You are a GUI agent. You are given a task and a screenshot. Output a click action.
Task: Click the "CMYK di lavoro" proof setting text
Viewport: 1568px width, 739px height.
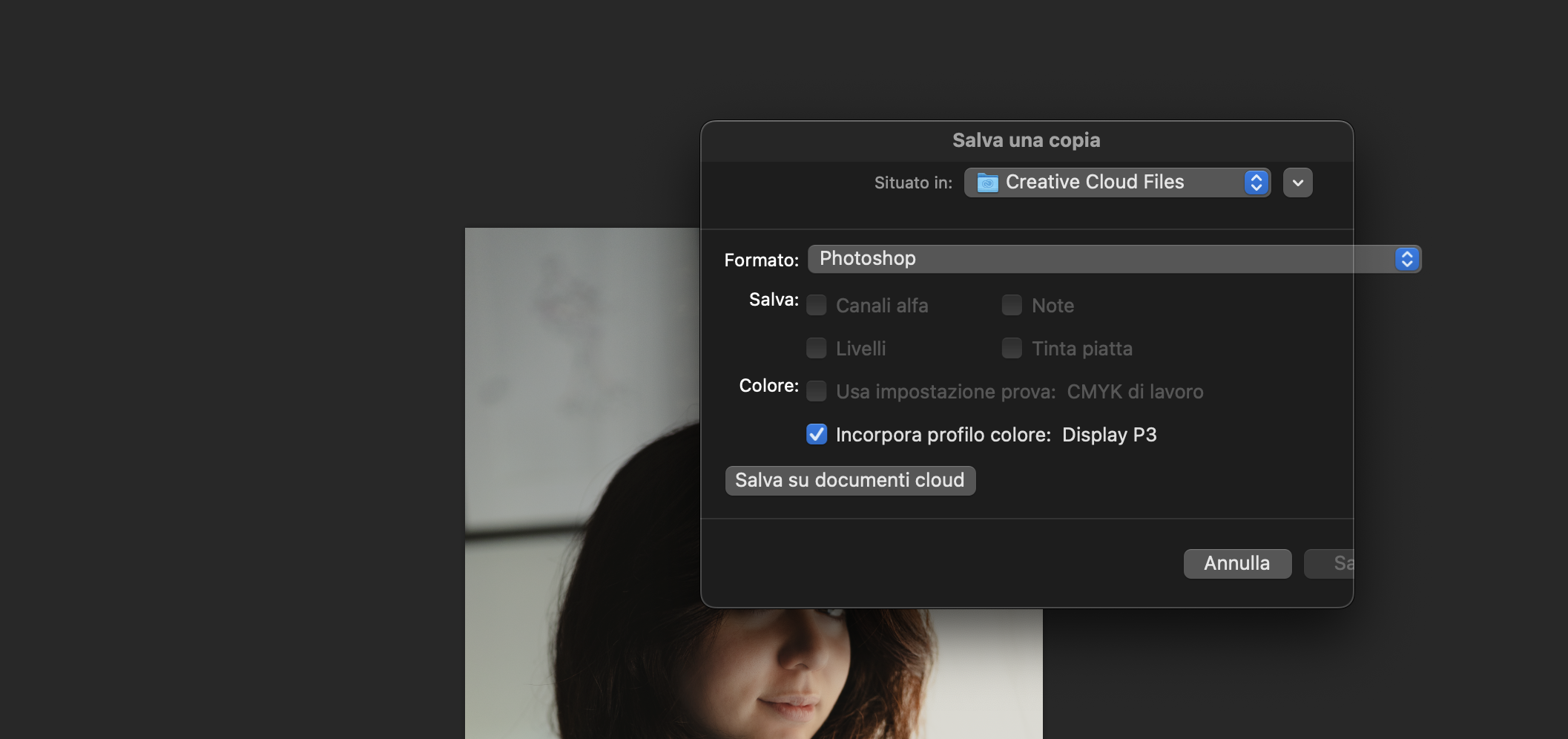point(1135,392)
